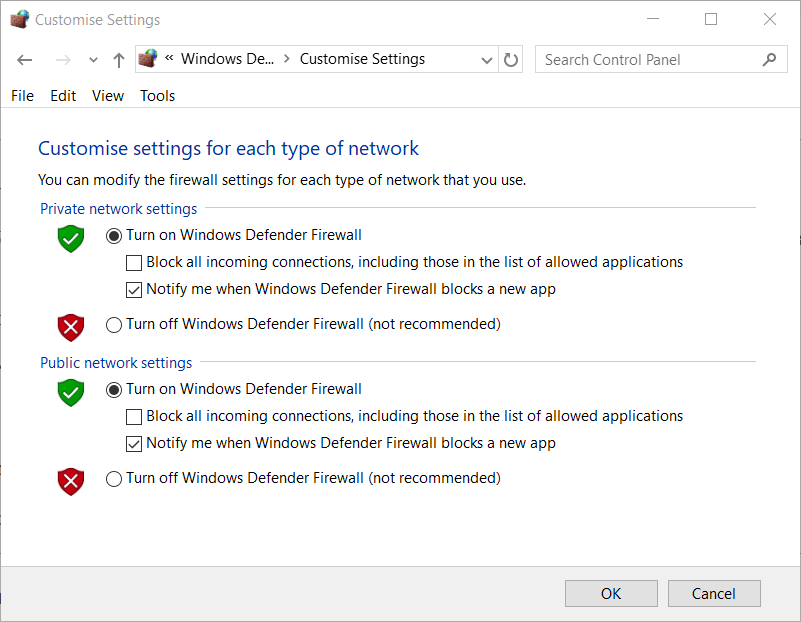The height and width of the screenshot is (622, 801).
Task: Click the Refresh icon beside the address bar
Action: point(510,59)
